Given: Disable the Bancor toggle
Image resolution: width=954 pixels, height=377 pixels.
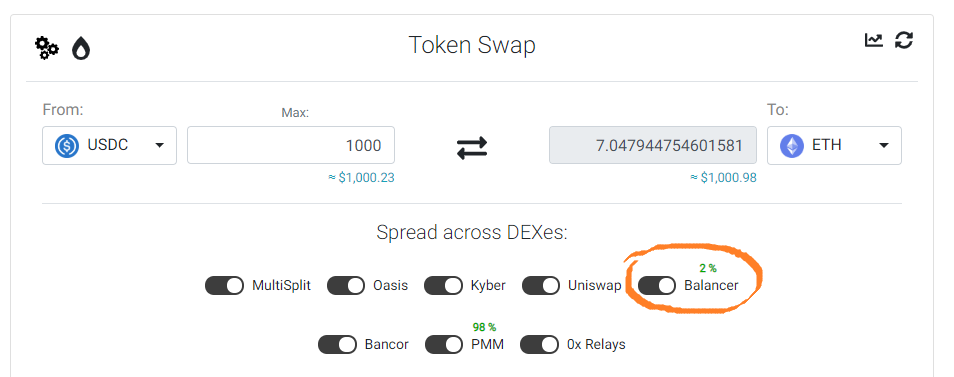Looking at the screenshot, I should (338, 345).
